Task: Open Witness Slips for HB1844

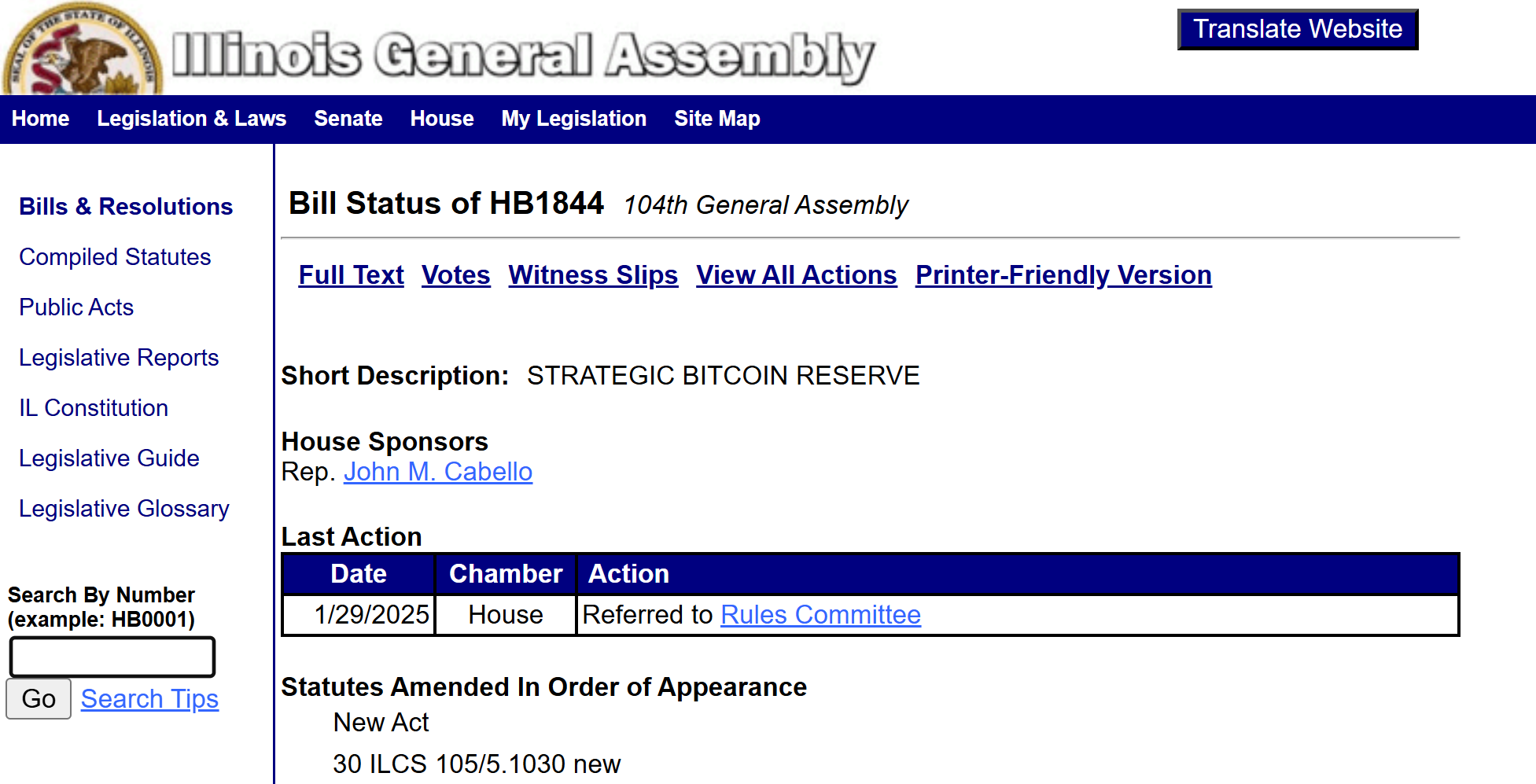Action: point(593,275)
